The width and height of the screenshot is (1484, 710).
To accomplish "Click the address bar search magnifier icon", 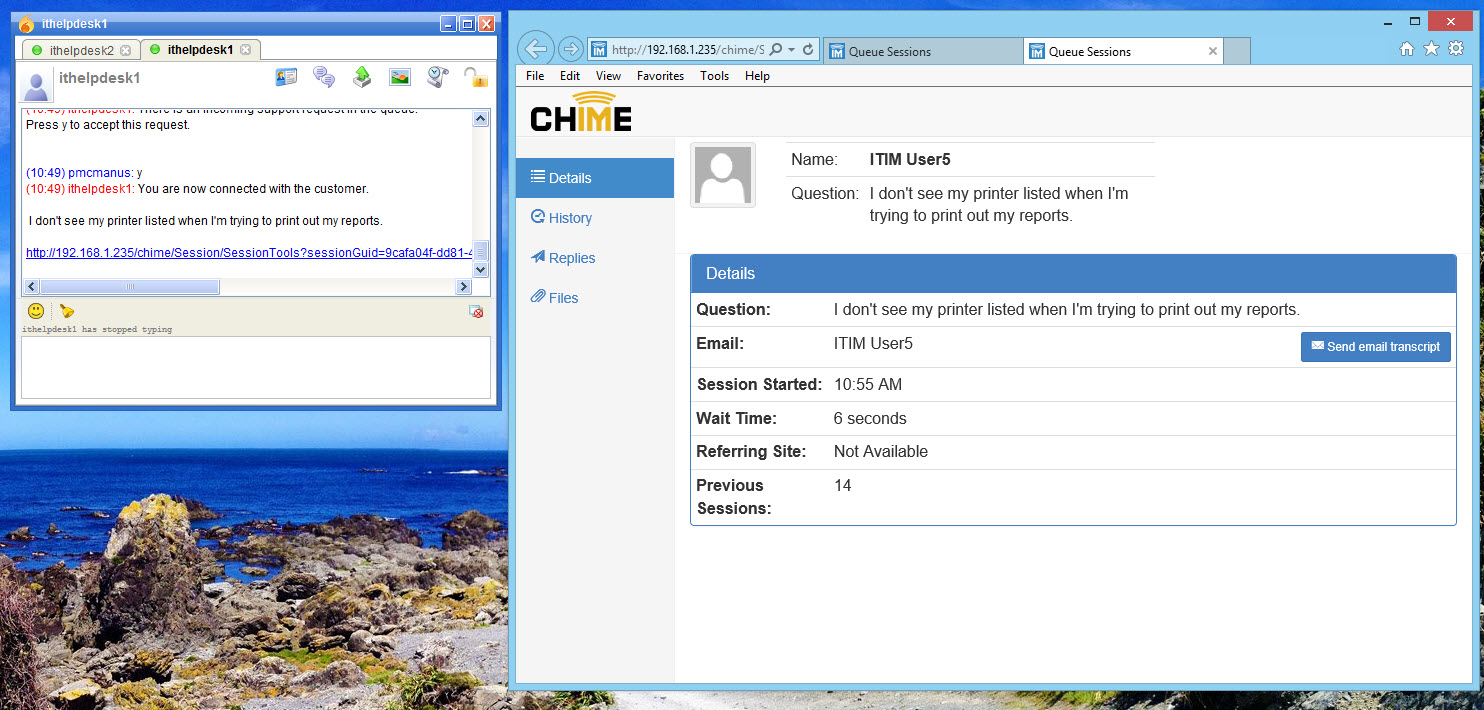I will click(776, 50).
